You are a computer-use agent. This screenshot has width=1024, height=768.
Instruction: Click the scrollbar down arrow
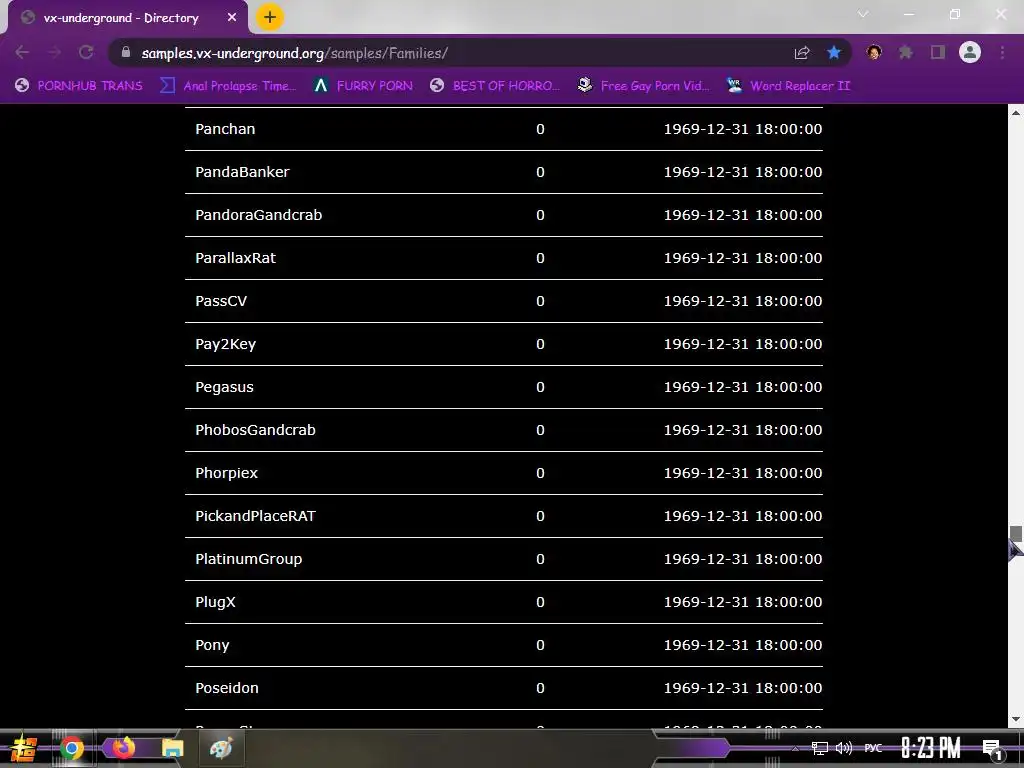tap(1016, 719)
